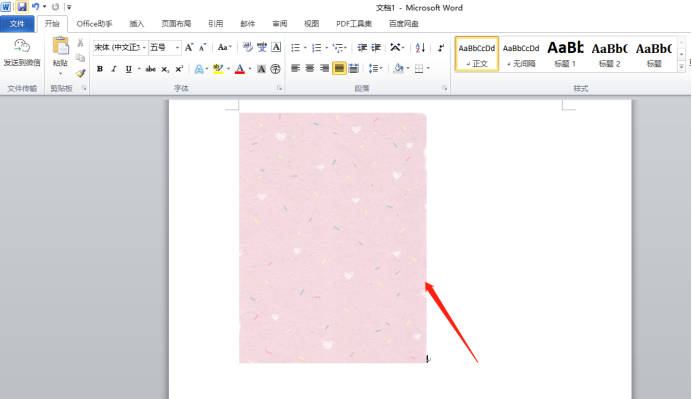Screen dimensions: 692x399
Task: Toggle Show paragraph marks icon
Action: click(x=440, y=48)
